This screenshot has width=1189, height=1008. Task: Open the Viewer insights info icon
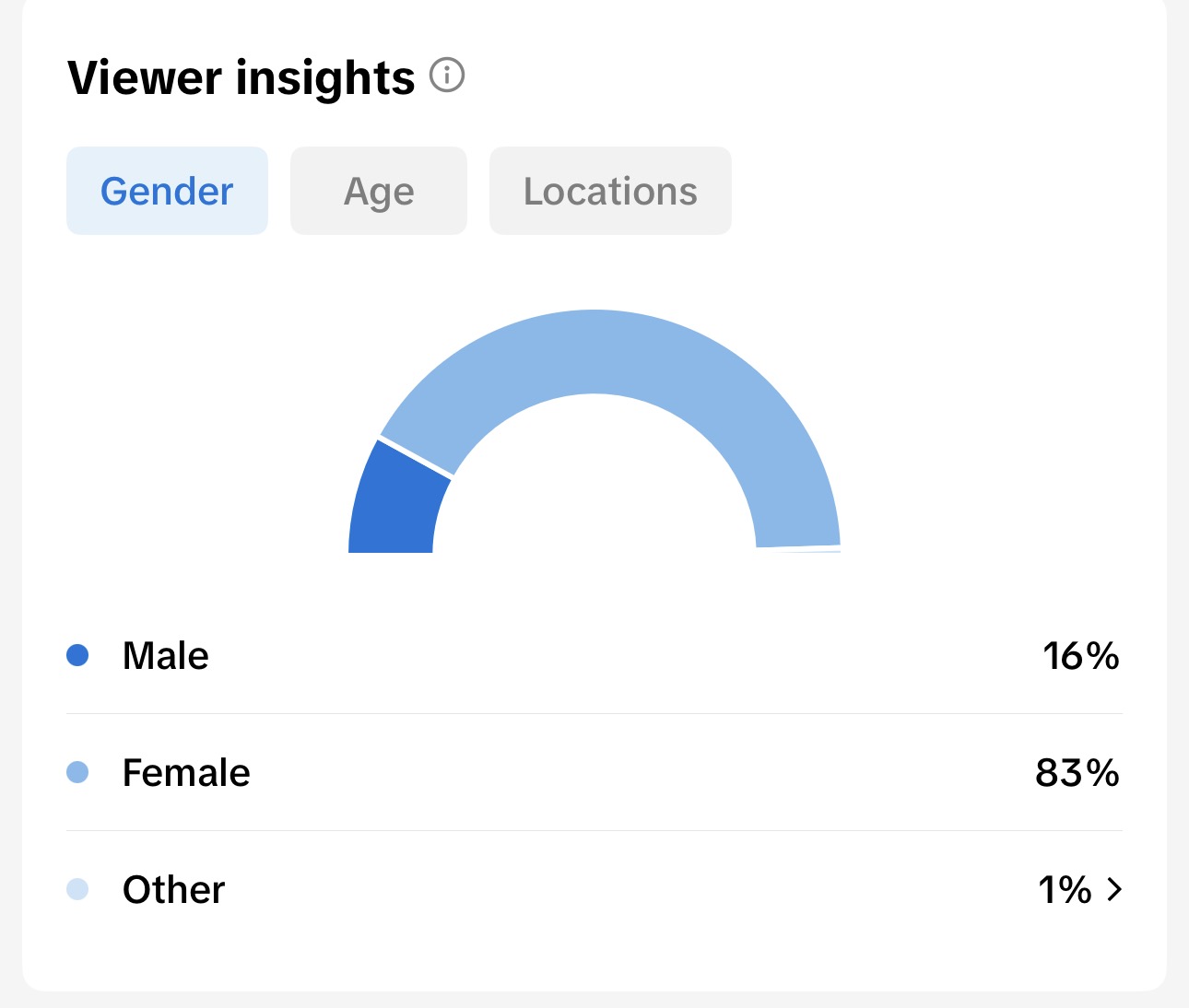point(447,75)
